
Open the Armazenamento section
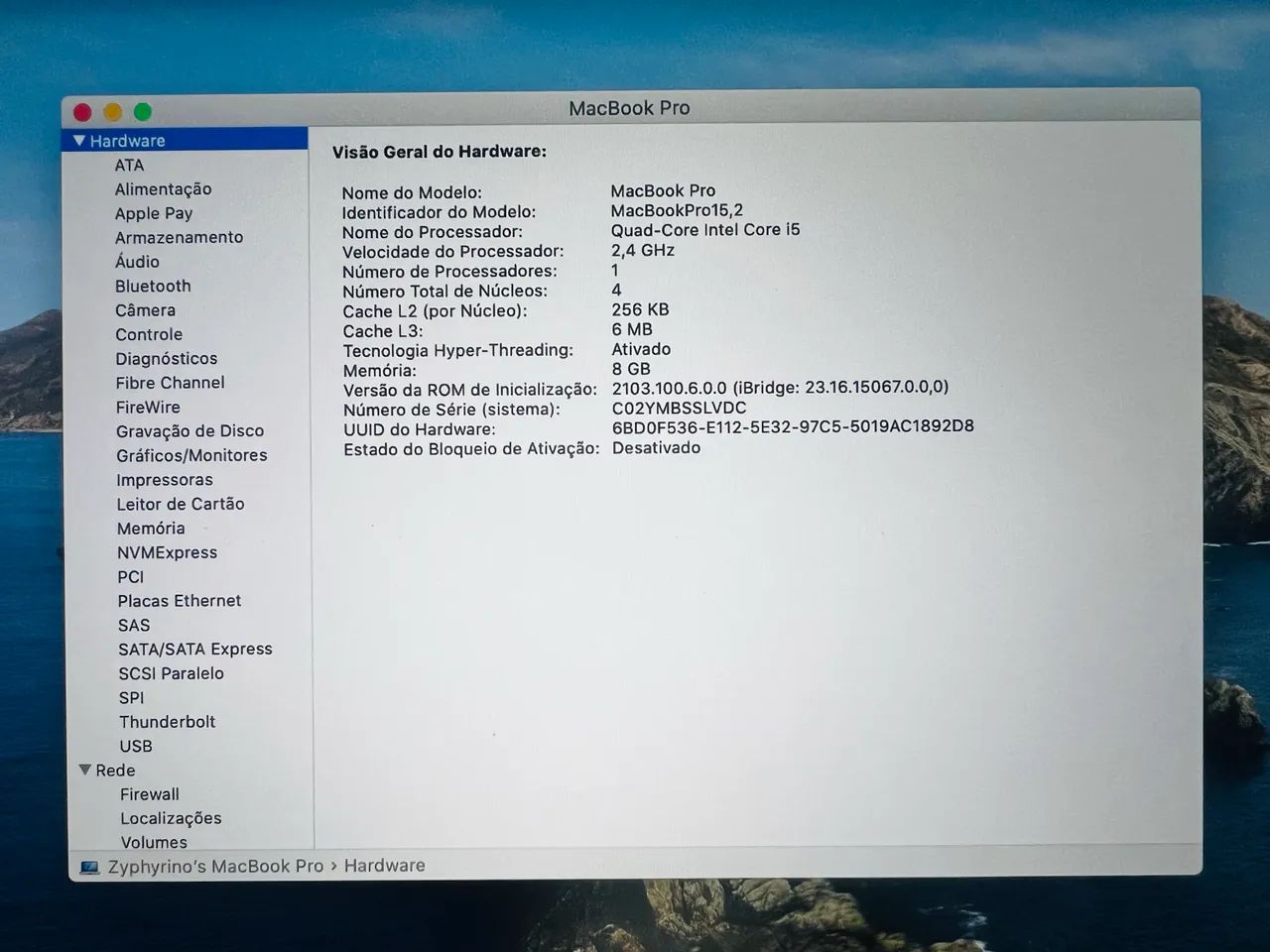(179, 237)
